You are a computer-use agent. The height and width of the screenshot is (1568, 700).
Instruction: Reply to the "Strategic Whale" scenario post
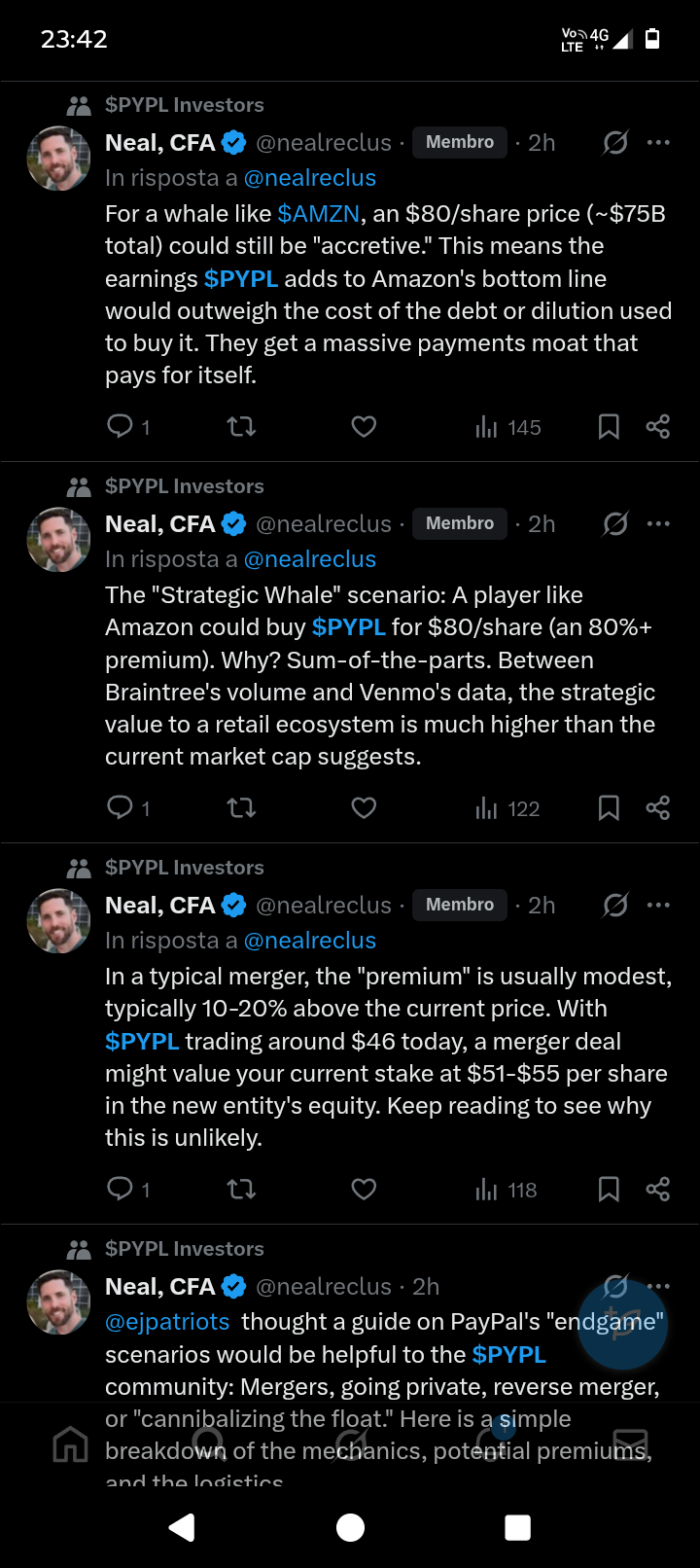[121, 808]
